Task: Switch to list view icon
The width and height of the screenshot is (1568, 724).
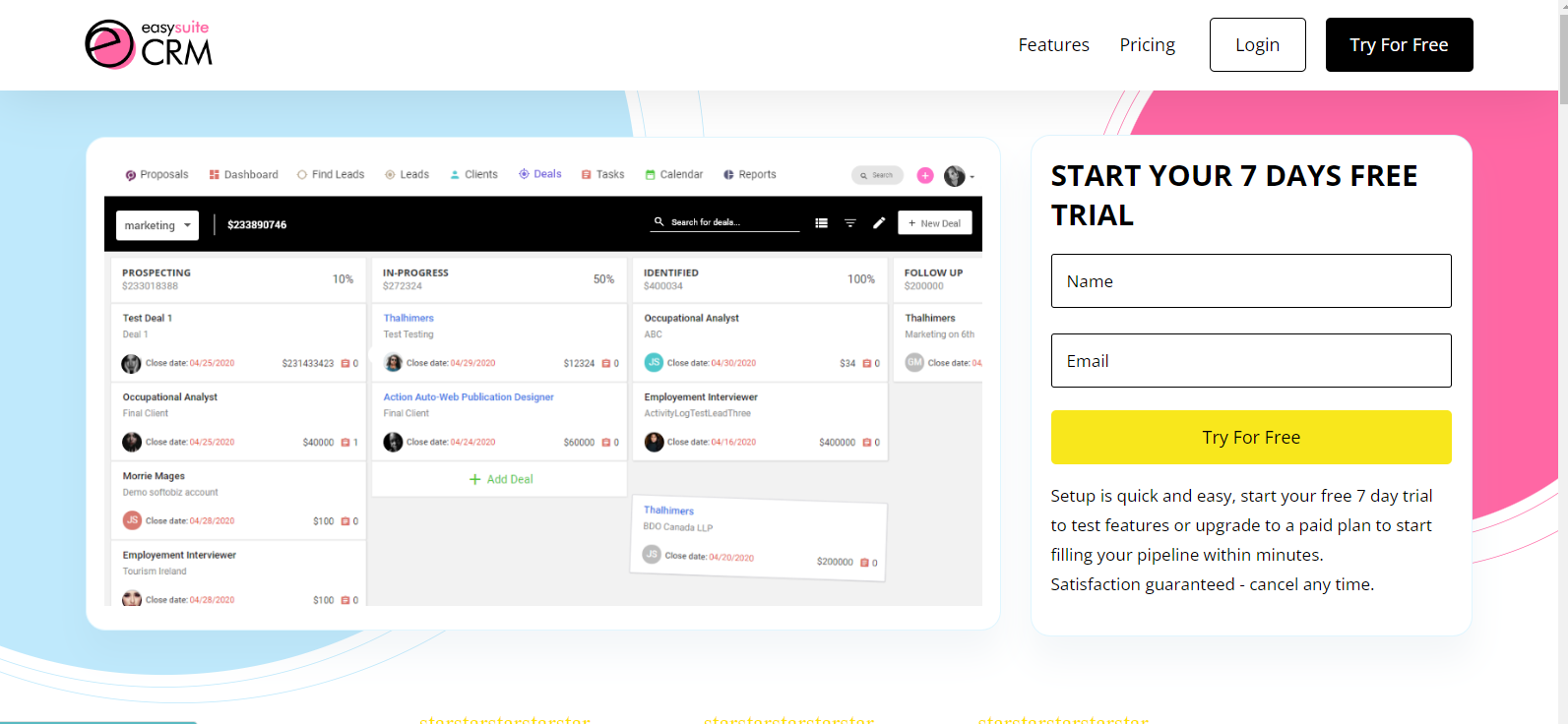Action: tap(822, 223)
